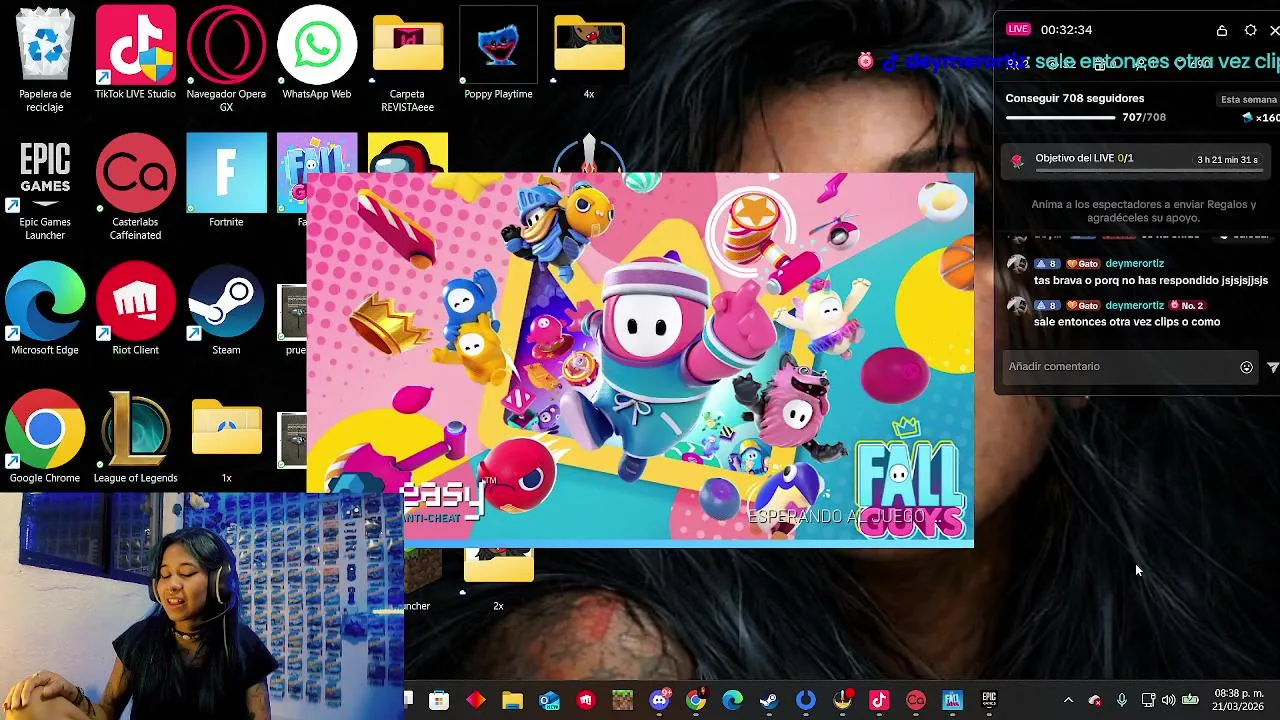This screenshot has height=720, width=1280.
Task: Open Navegador Opera GX desktop icon
Action: [x=226, y=58]
